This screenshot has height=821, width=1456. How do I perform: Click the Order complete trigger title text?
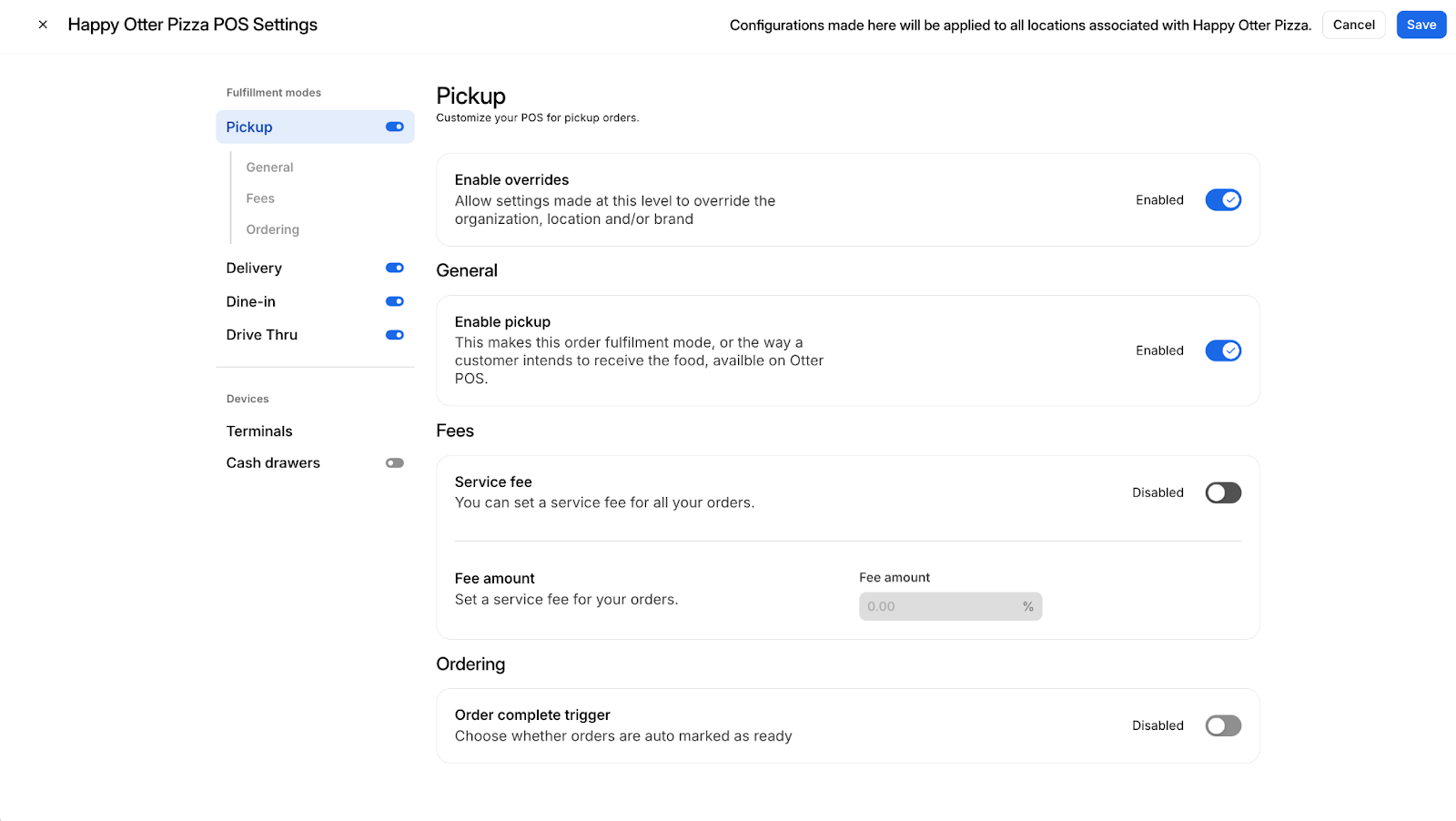point(532,715)
